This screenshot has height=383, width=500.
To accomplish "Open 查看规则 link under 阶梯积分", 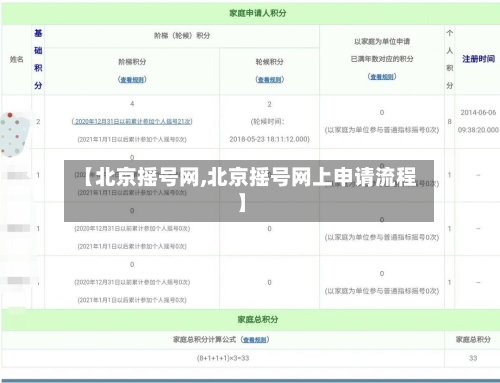I will (132, 80).
